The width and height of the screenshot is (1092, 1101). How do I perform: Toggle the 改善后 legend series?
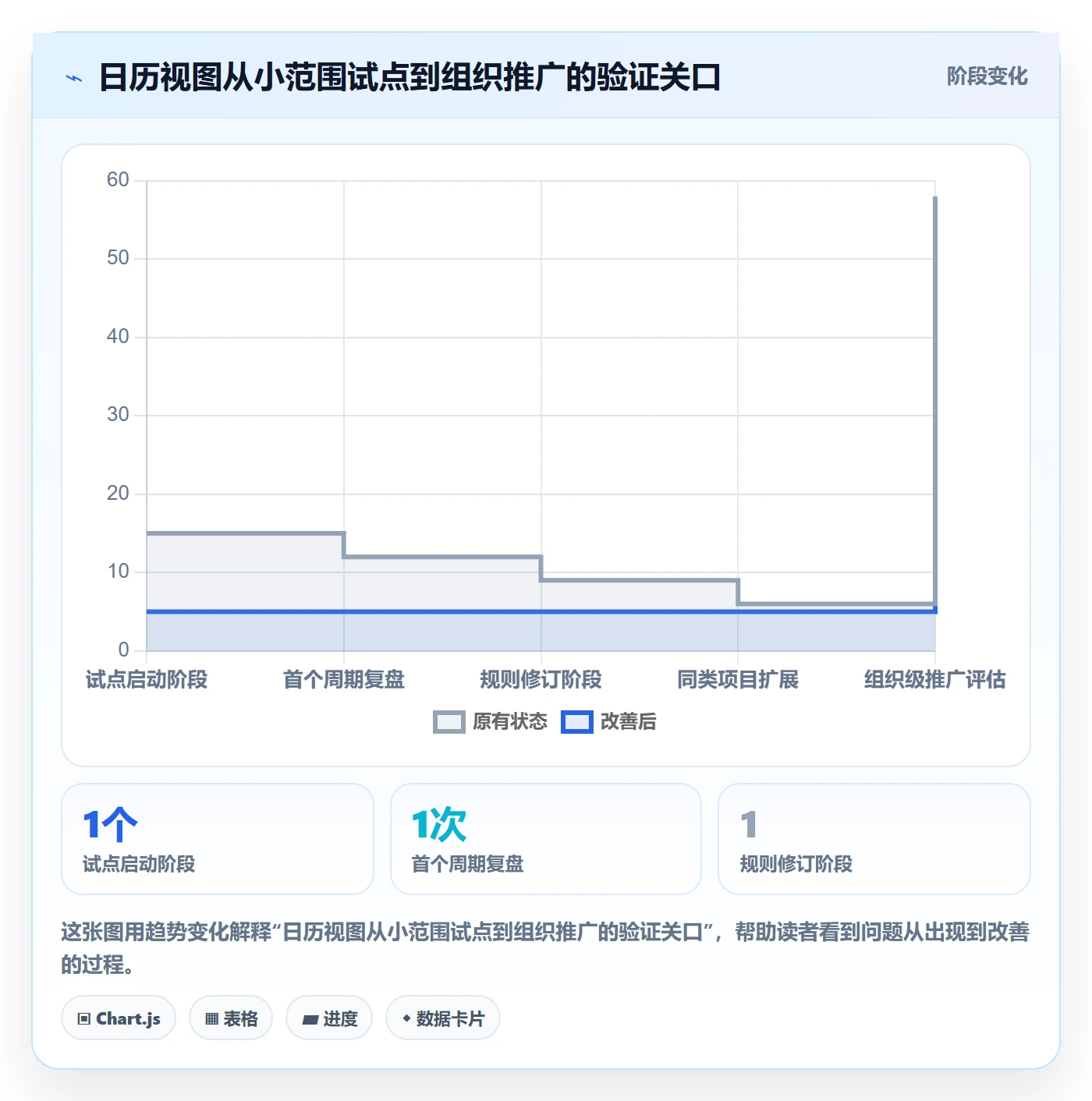tap(609, 722)
